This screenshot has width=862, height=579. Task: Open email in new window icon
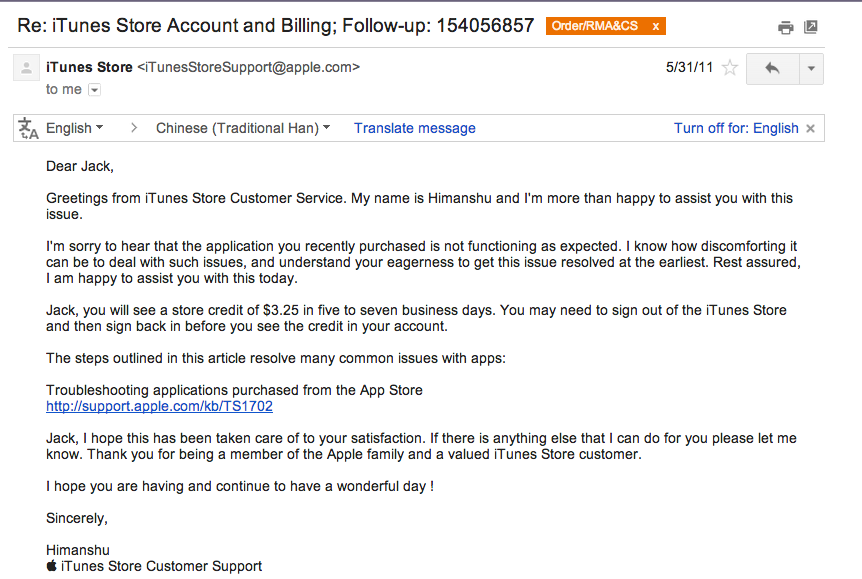tap(811, 26)
